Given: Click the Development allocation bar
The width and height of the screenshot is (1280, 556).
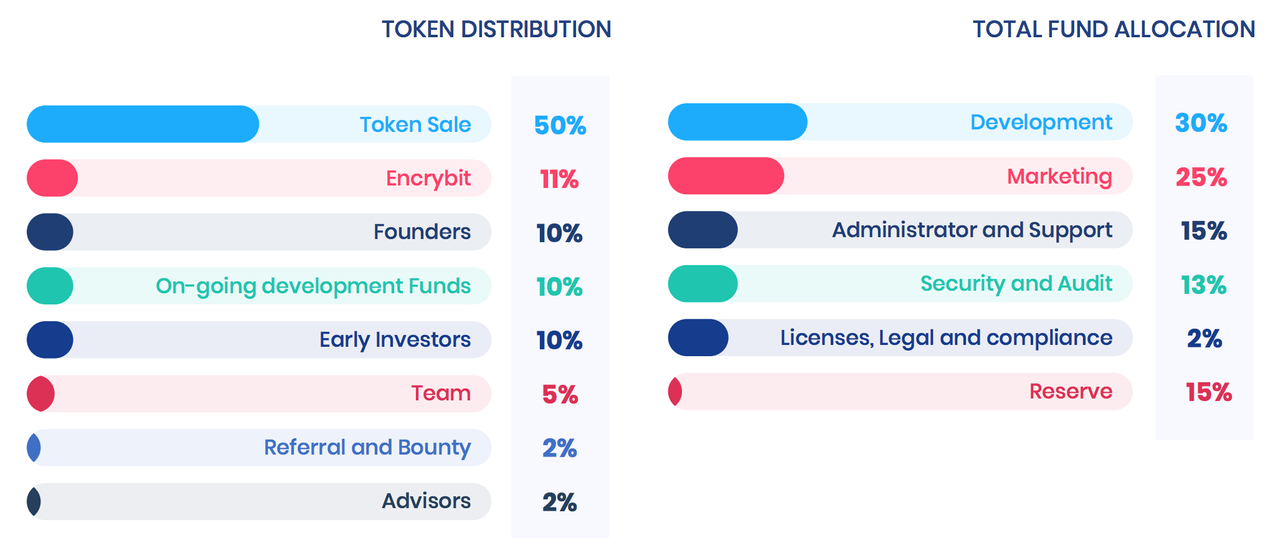Looking at the screenshot, I should pyautogui.click(x=900, y=122).
